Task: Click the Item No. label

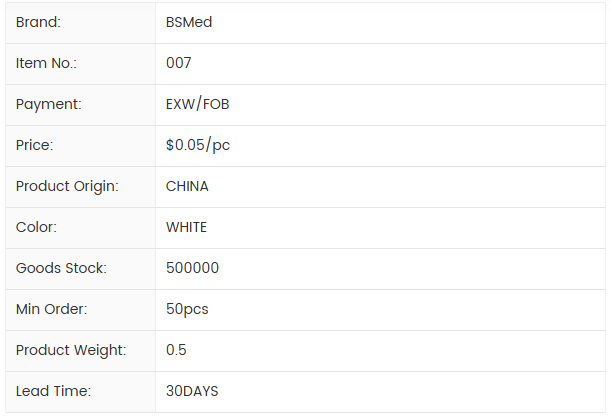Action: (46, 63)
